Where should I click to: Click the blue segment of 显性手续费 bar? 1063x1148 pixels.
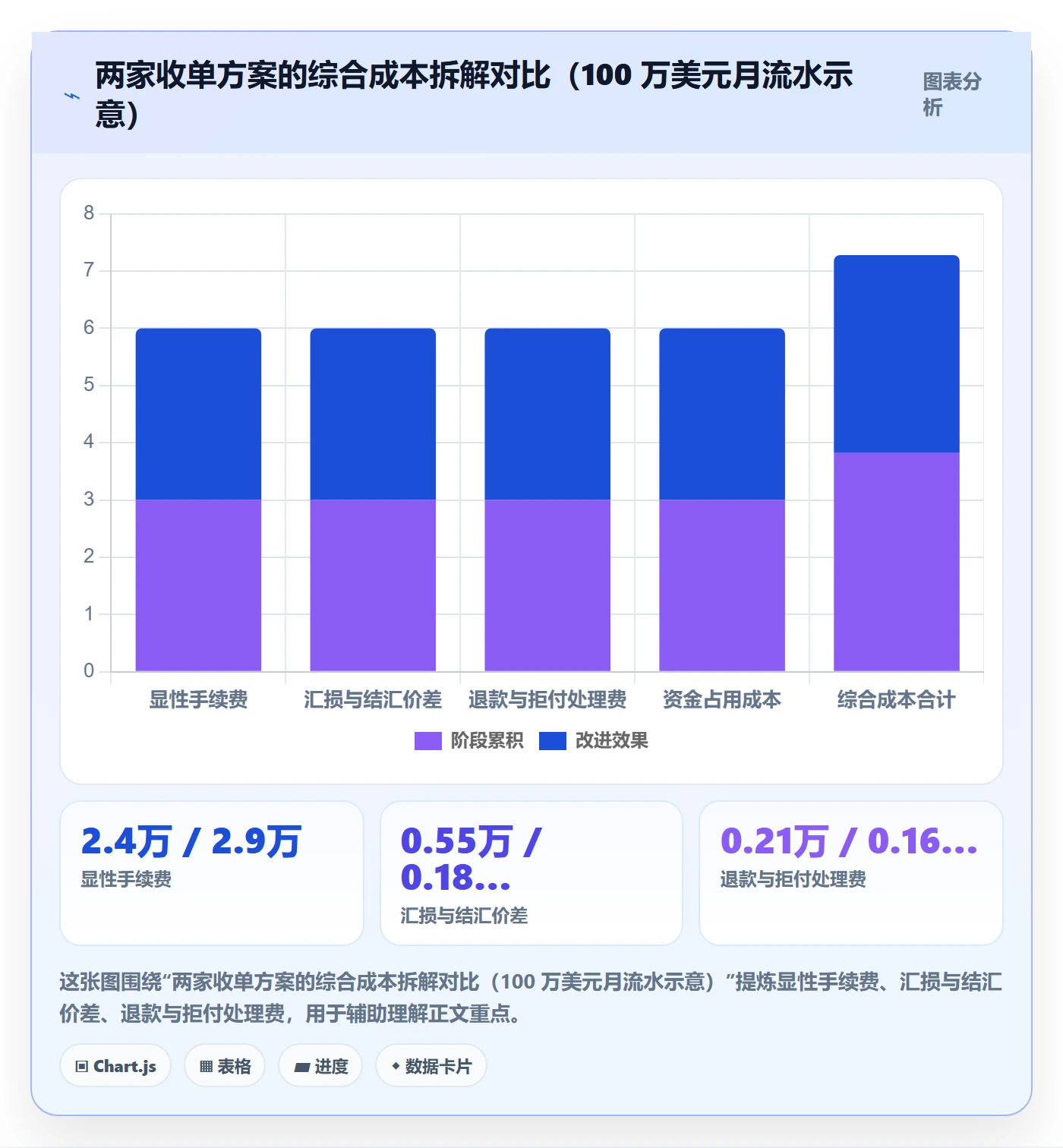pyautogui.click(x=198, y=414)
